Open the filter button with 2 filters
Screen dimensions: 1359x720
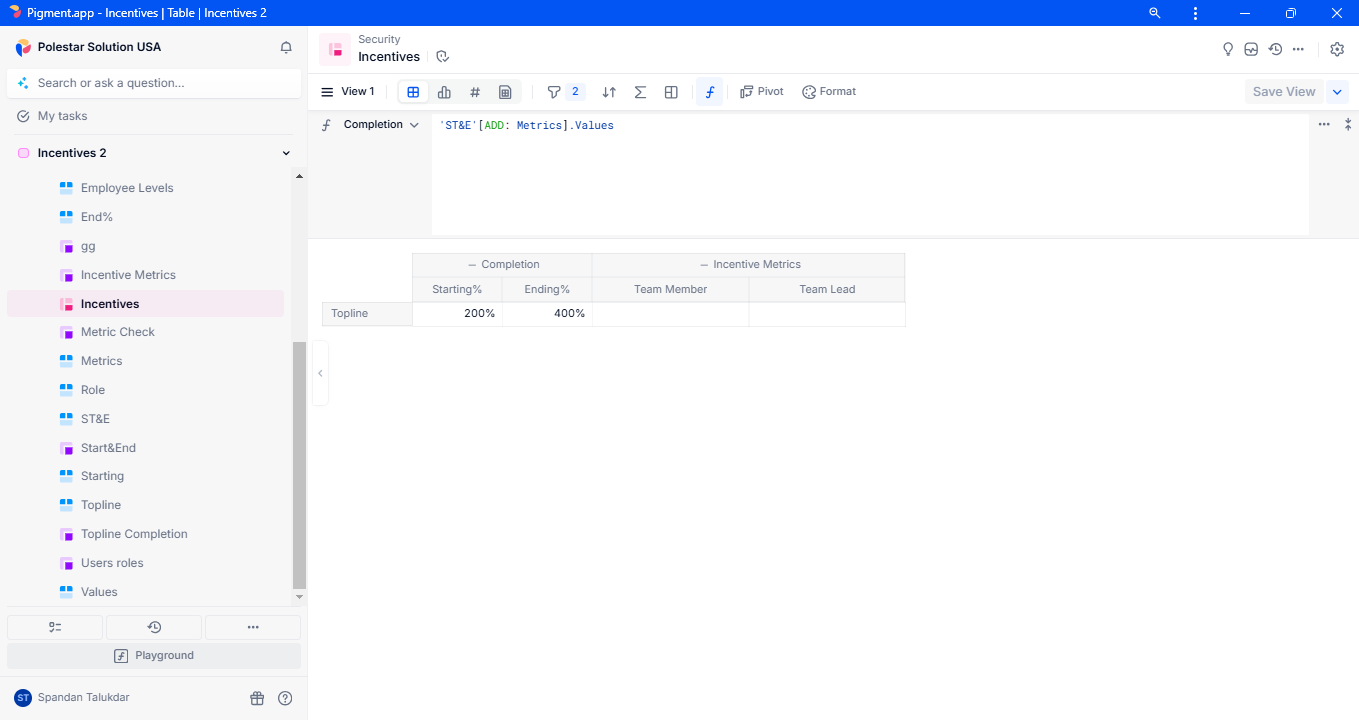click(x=565, y=92)
